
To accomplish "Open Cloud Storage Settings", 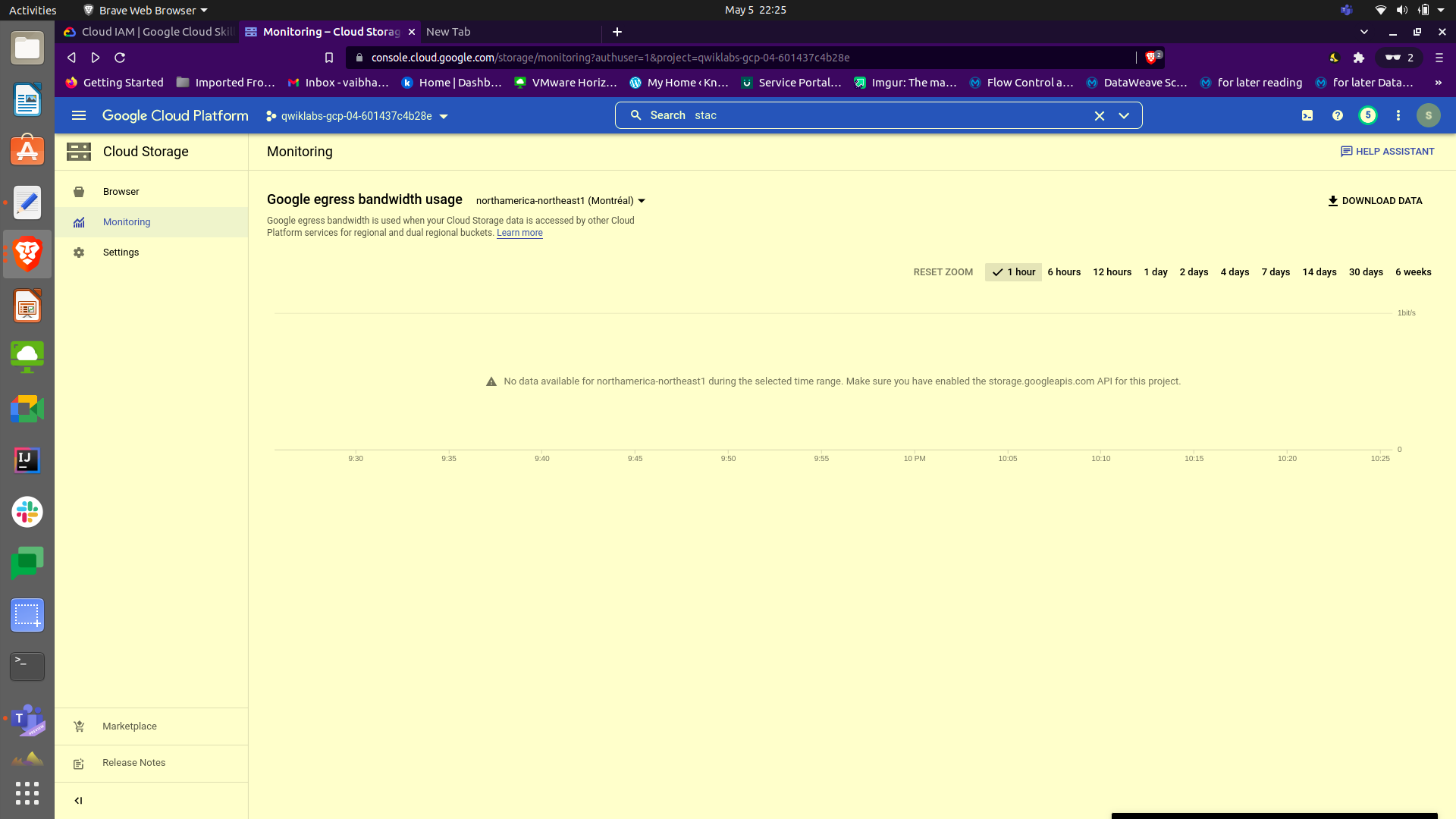I will tap(121, 252).
